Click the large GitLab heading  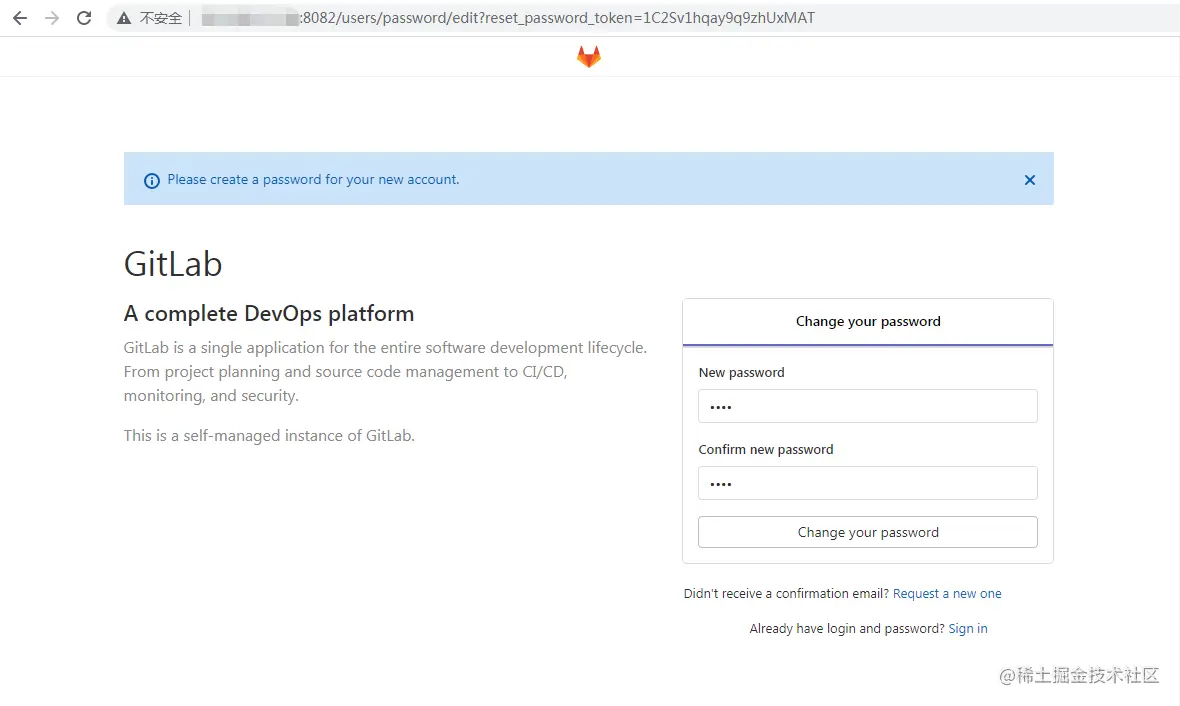pyautogui.click(x=173, y=265)
